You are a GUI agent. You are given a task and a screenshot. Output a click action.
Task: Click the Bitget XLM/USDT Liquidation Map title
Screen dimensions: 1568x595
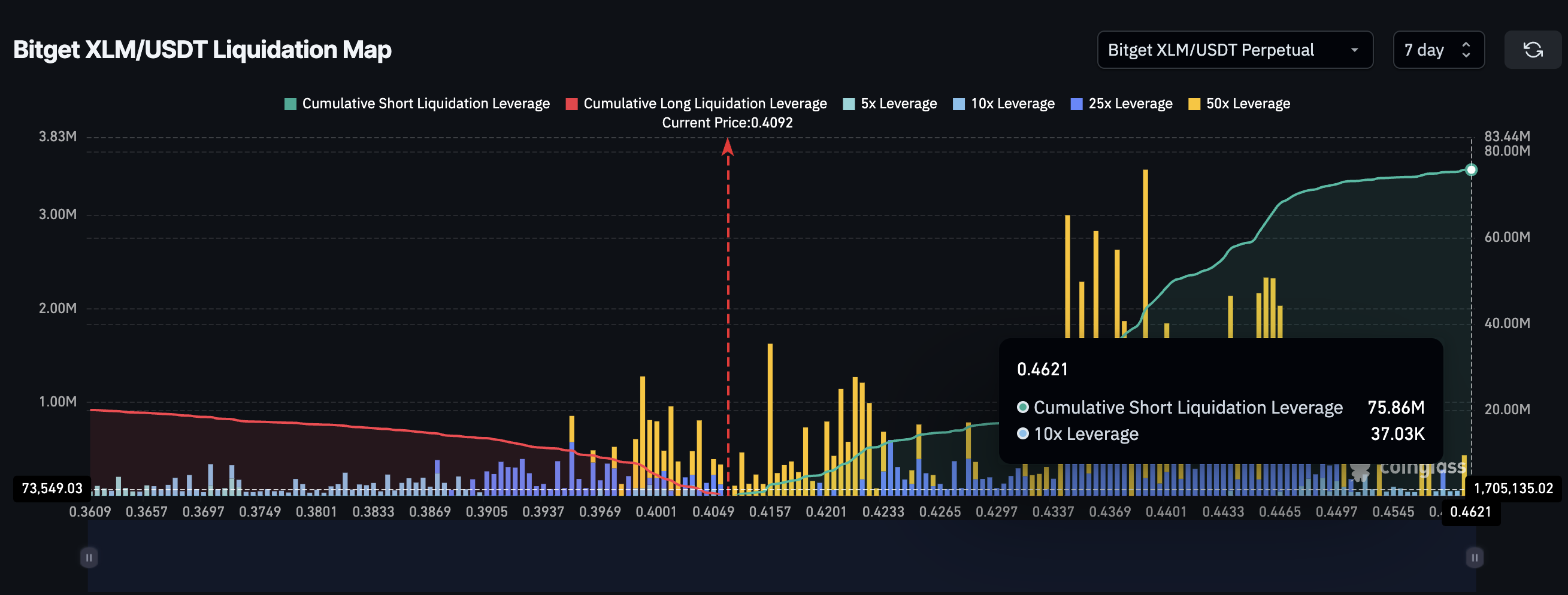tap(202, 50)
